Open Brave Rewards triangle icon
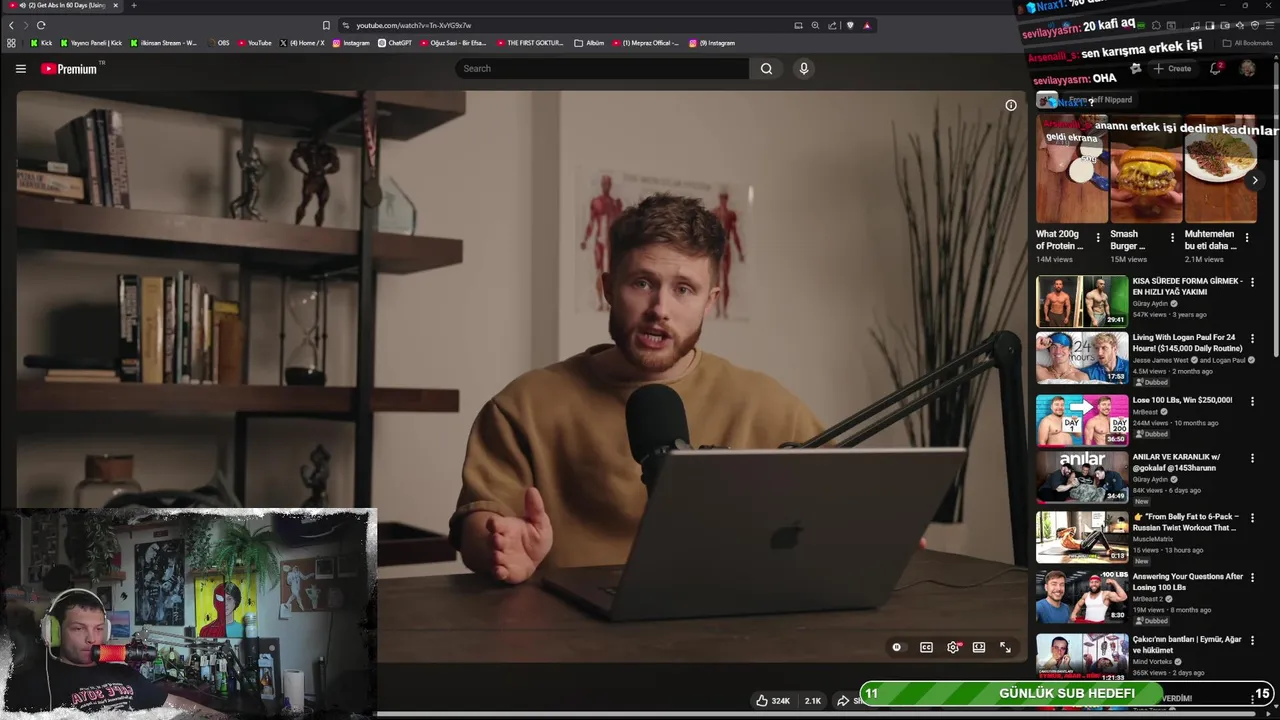 867,25
